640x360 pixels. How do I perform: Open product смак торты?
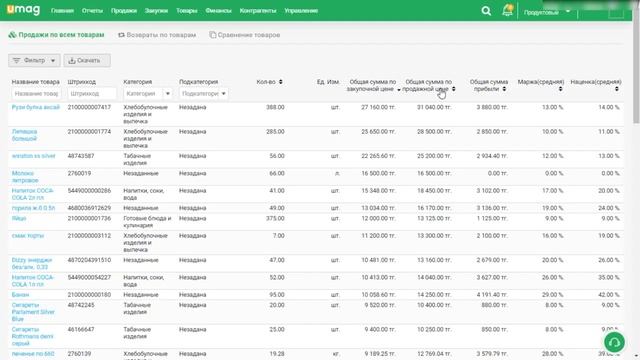point(27,236)
